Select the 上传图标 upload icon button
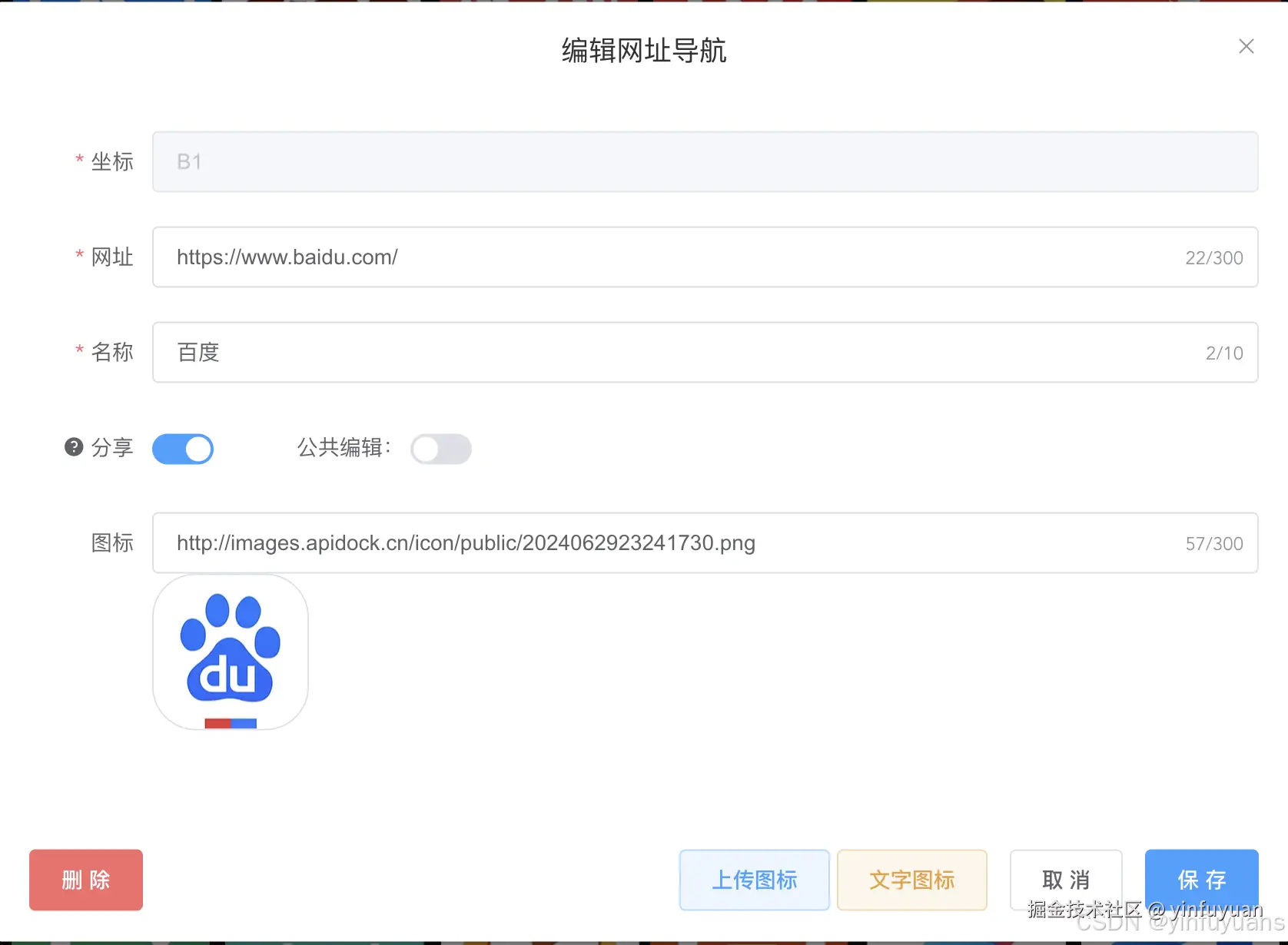Image resolution: width=1288 pixels, height=945 pixels. tap(754, 880)
